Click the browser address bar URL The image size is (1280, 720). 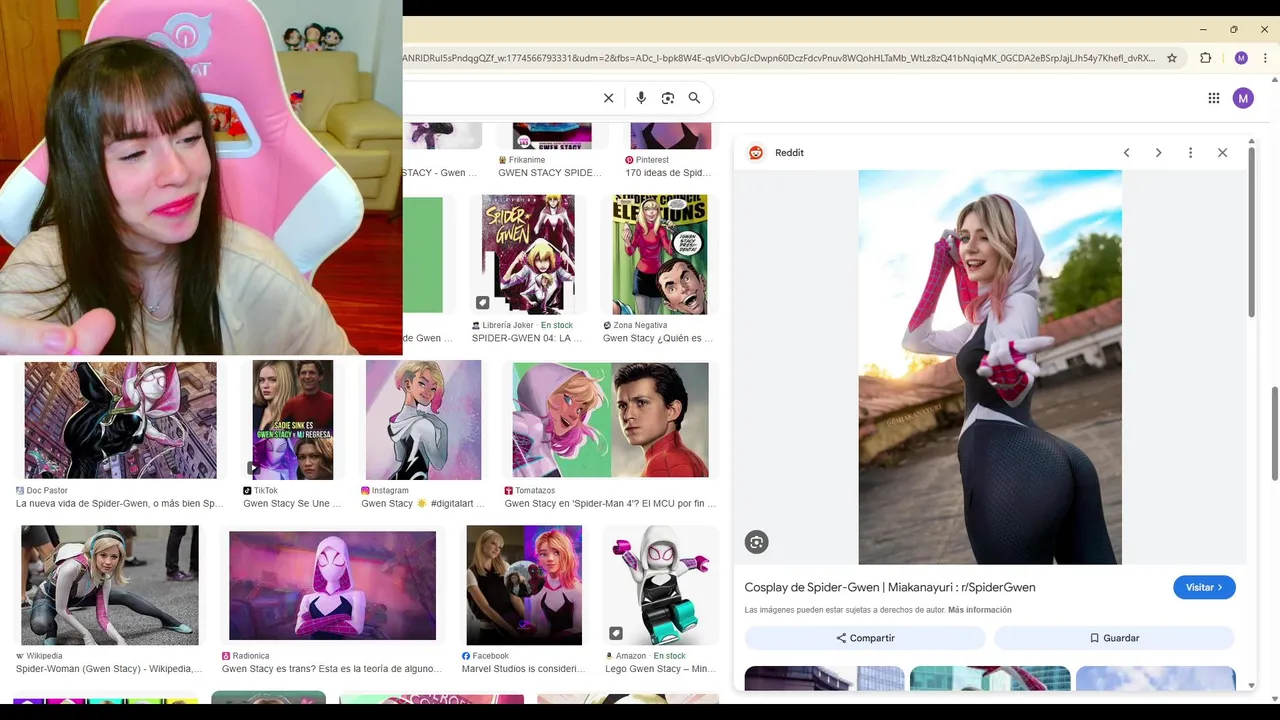[x=779, y=58]
